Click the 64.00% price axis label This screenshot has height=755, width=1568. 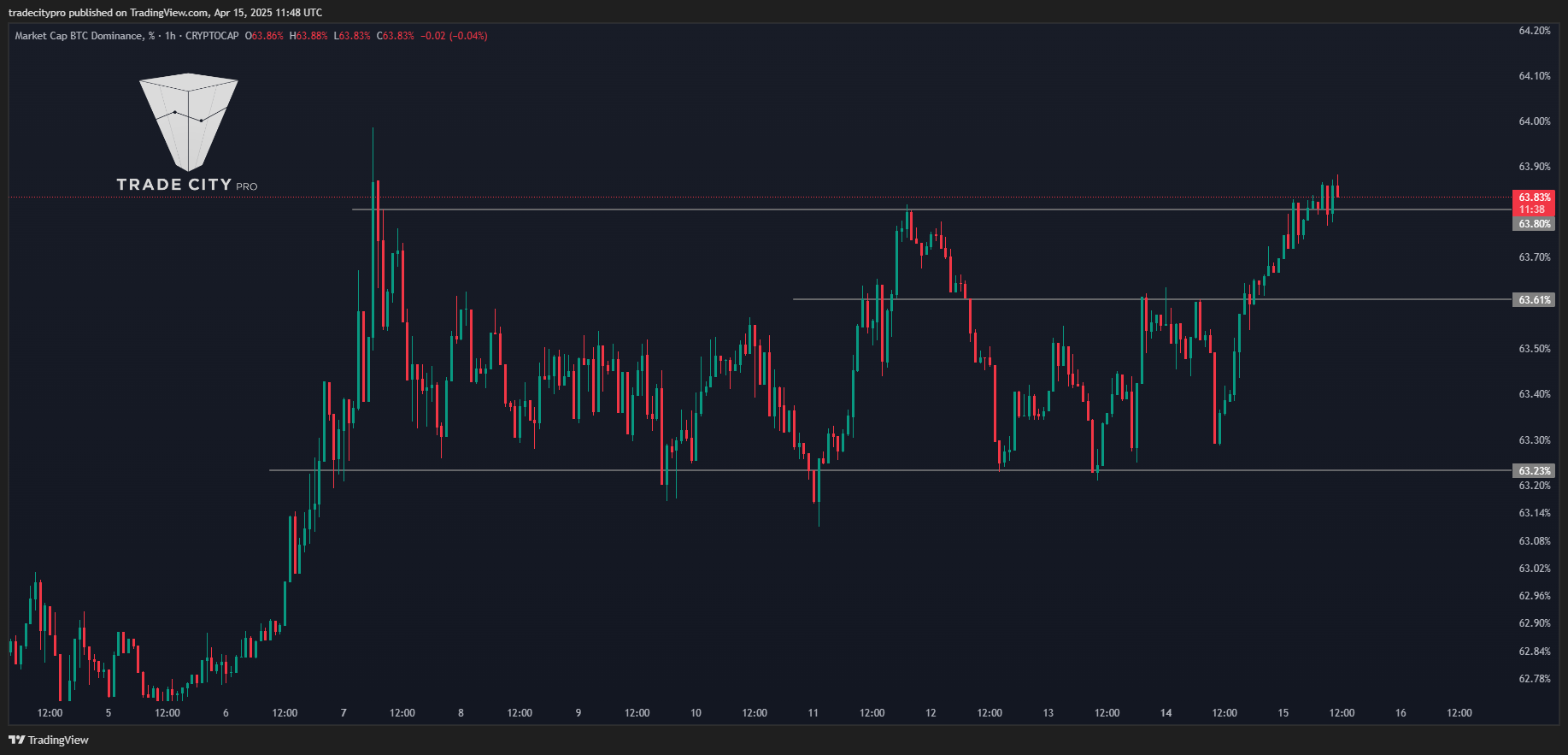(1534, 121)
